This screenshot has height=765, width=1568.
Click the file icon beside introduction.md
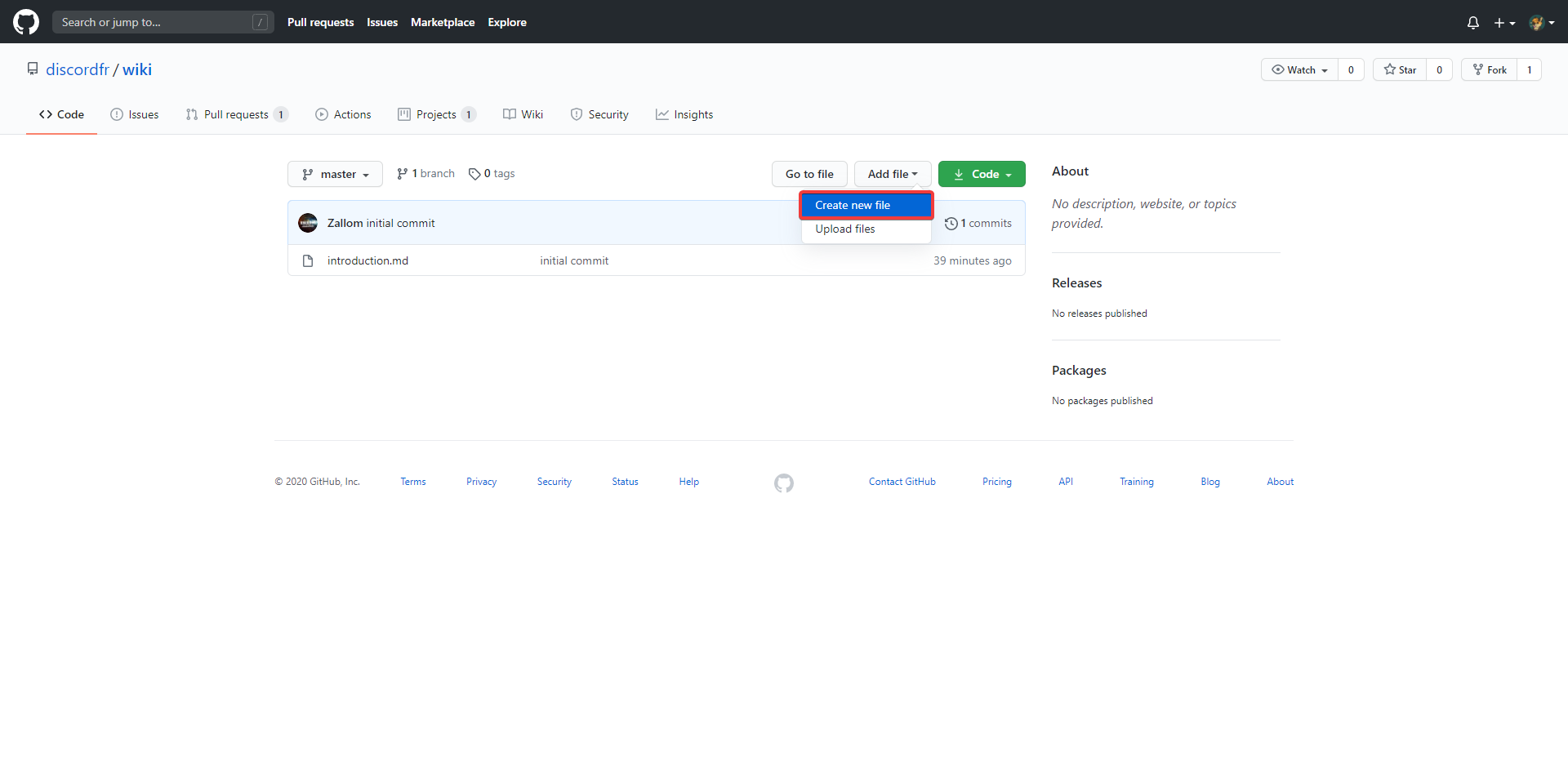pyautogui.click(x=308, y=260)
